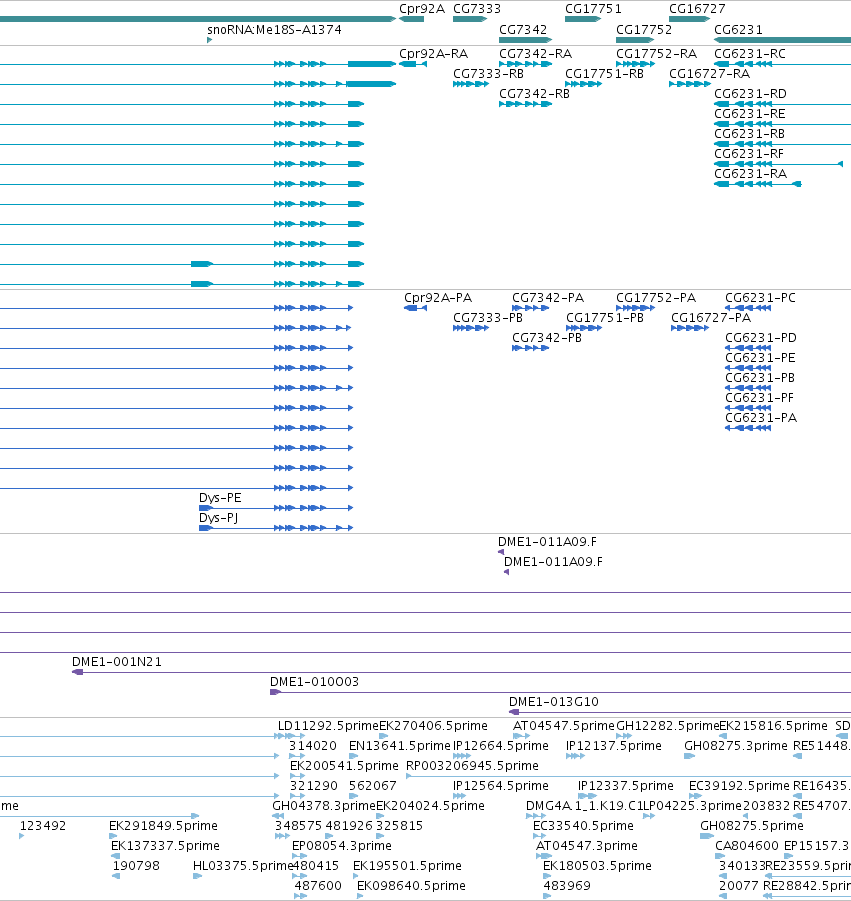Click the CG17751-RB transcript label
851x901 pixels.
[x=604, y=74]
